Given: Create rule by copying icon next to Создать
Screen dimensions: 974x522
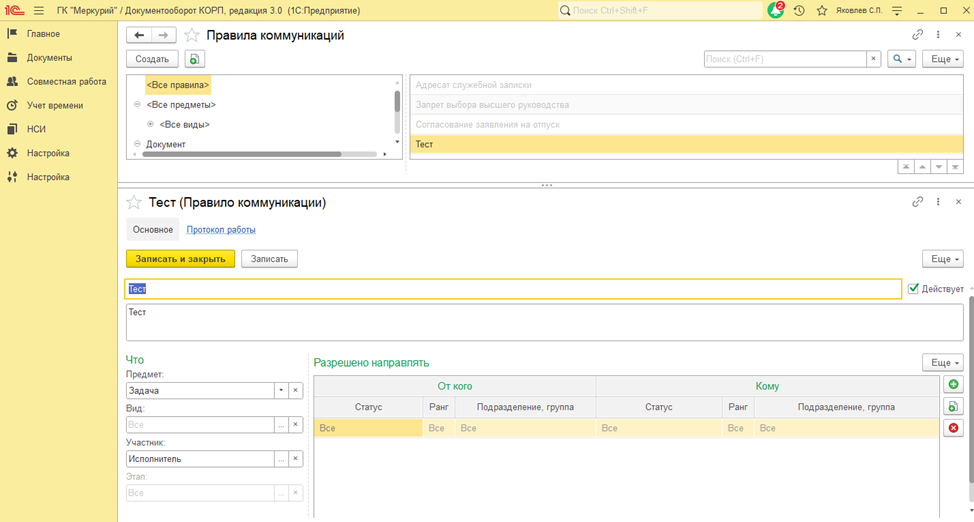Looking at the screenshot, I should [x=194, y=59].
